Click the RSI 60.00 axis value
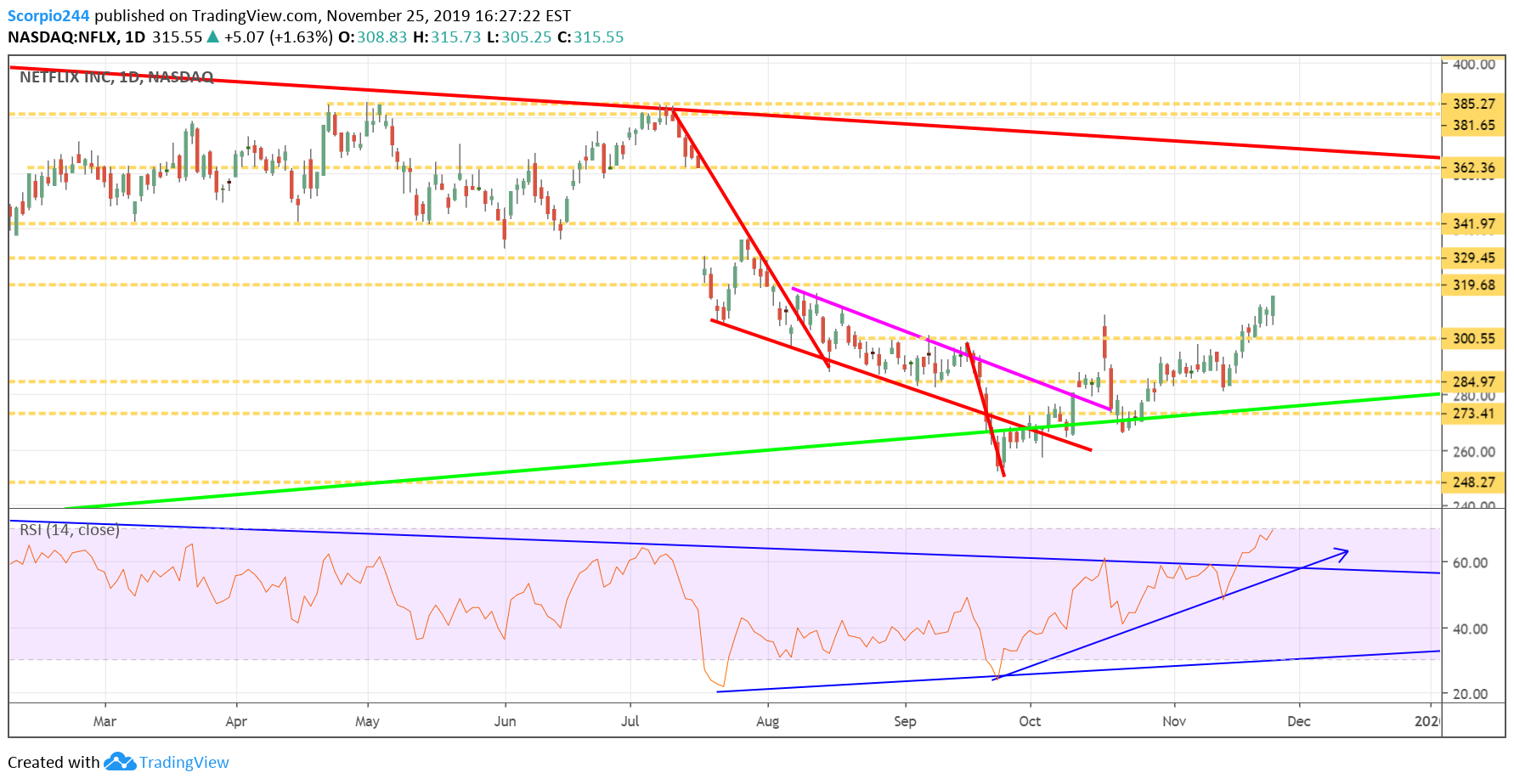 click(x=1470, y=562)
